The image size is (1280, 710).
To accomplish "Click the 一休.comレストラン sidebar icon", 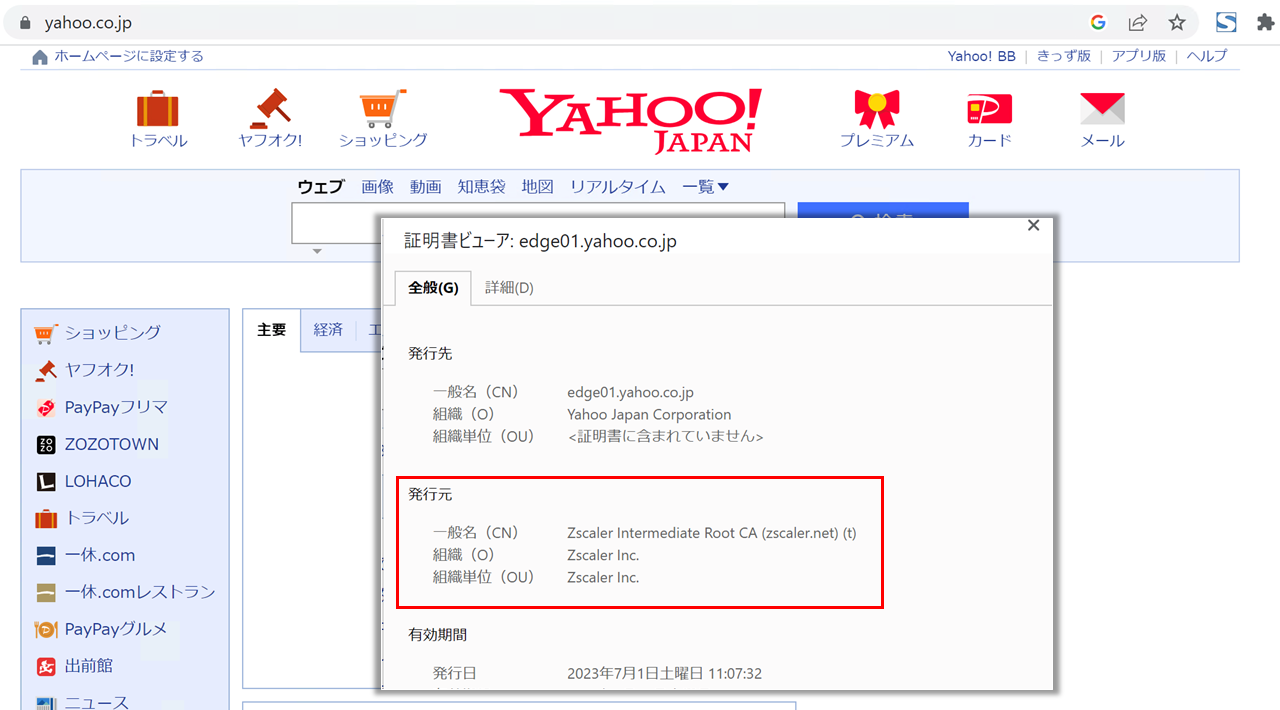I will click(x=46, y=592).
